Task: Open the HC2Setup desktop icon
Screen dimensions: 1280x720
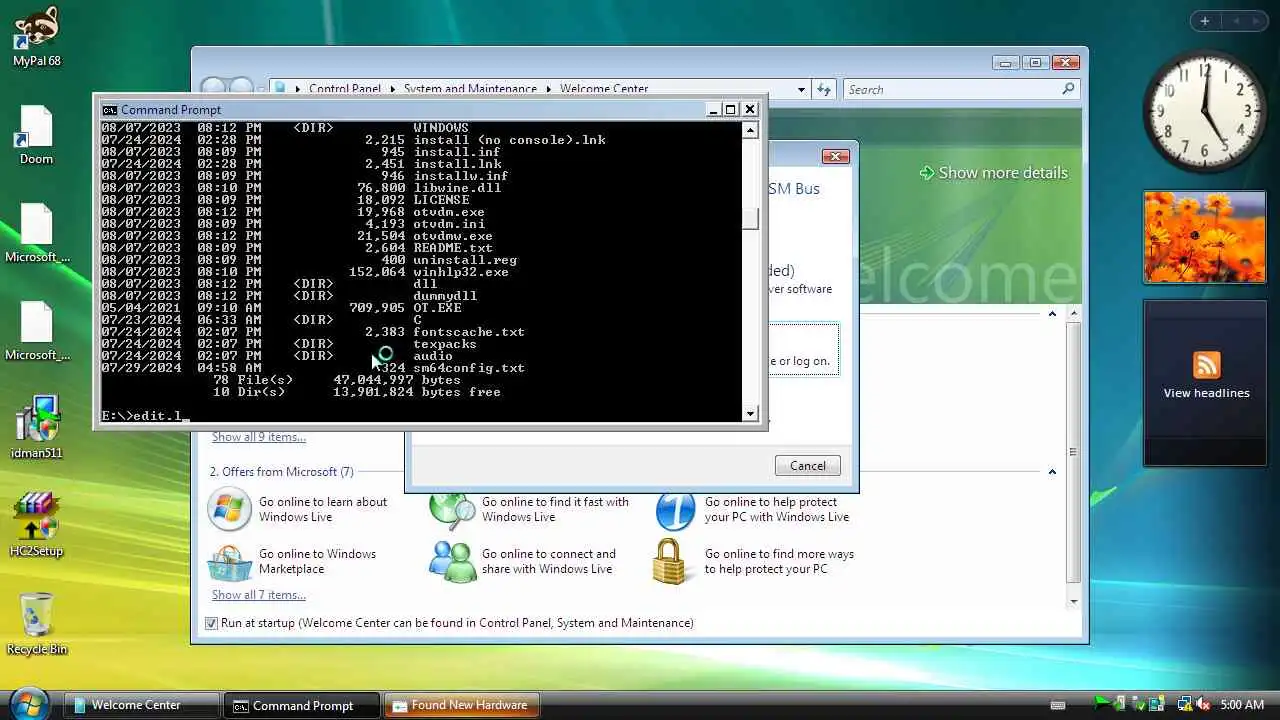Action: tap(36, 525)
